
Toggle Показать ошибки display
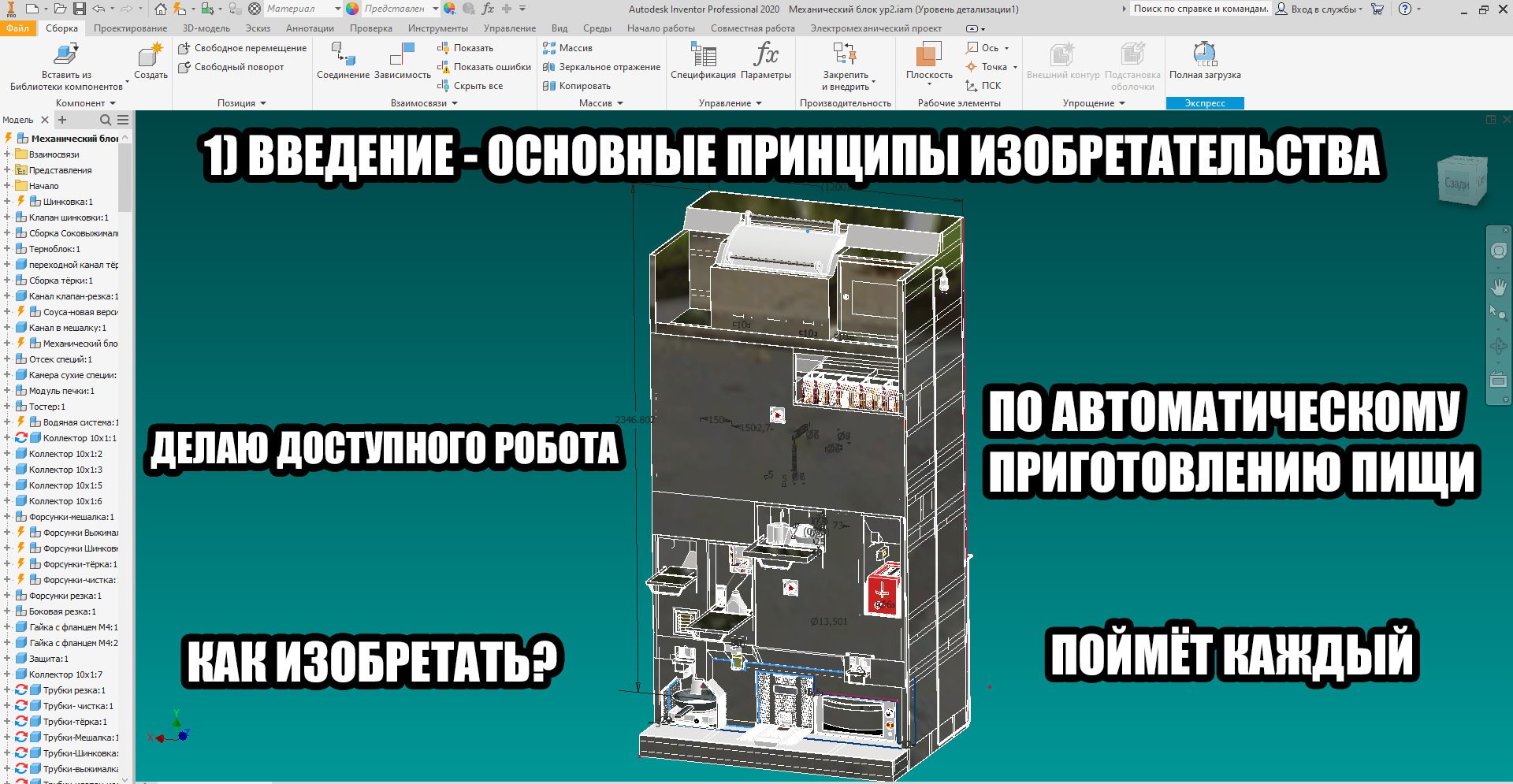(x=485, y=67)
